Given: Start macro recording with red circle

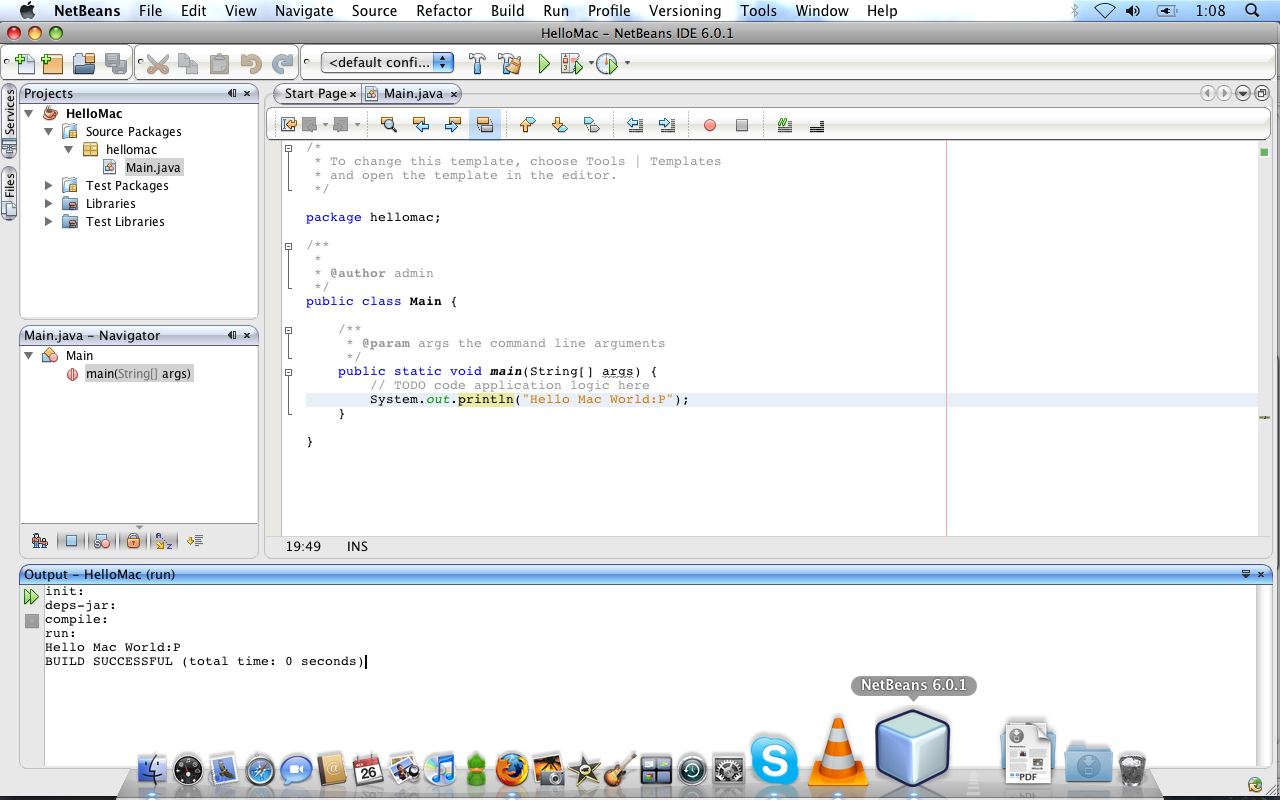Looking at the screenshot, I should pos(710,125).
